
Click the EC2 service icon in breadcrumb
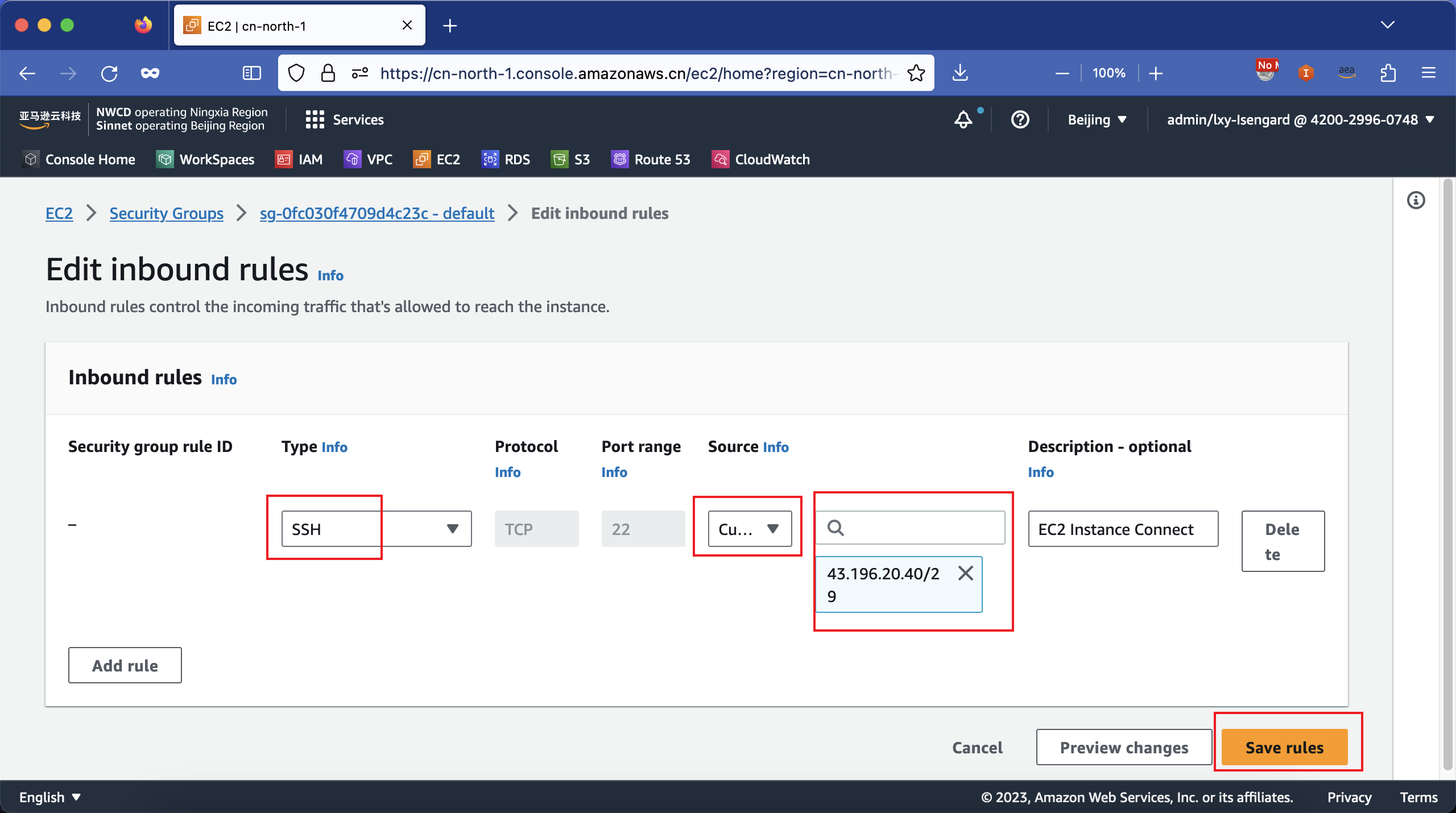pos(59,212)
